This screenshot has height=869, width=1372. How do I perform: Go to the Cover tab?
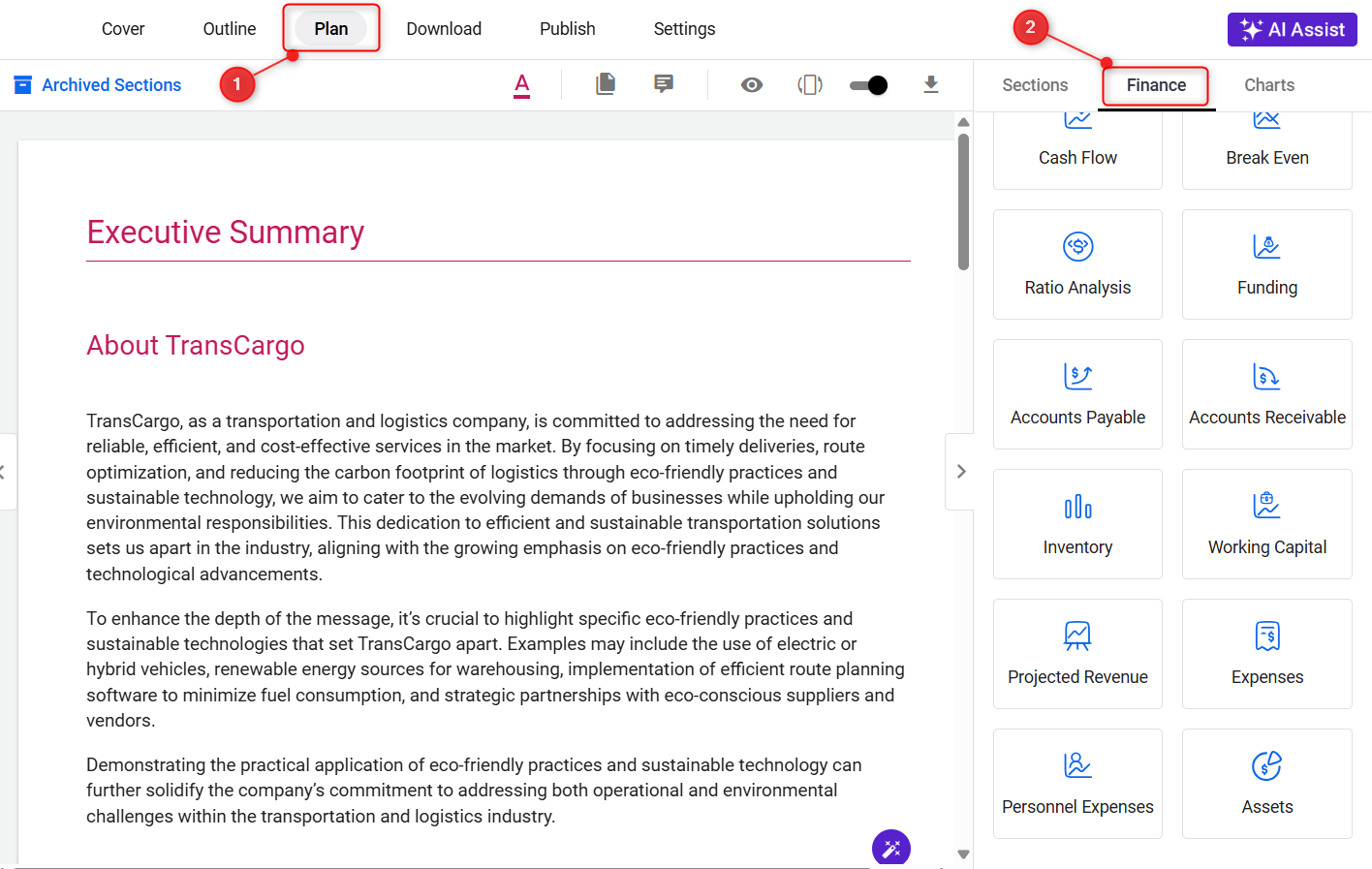pyautogui.click(x=123, y=29)
